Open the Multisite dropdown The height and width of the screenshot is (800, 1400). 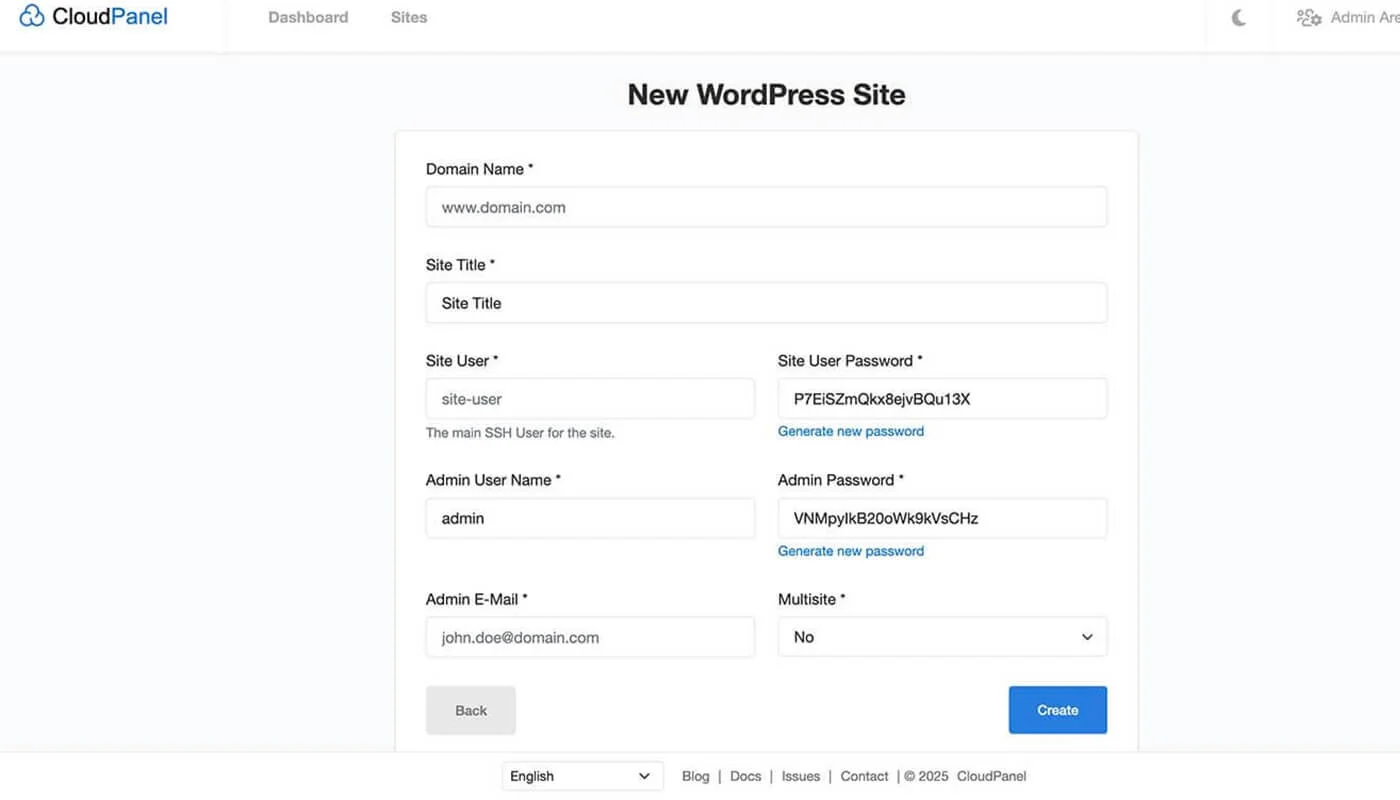click(941, 636)
